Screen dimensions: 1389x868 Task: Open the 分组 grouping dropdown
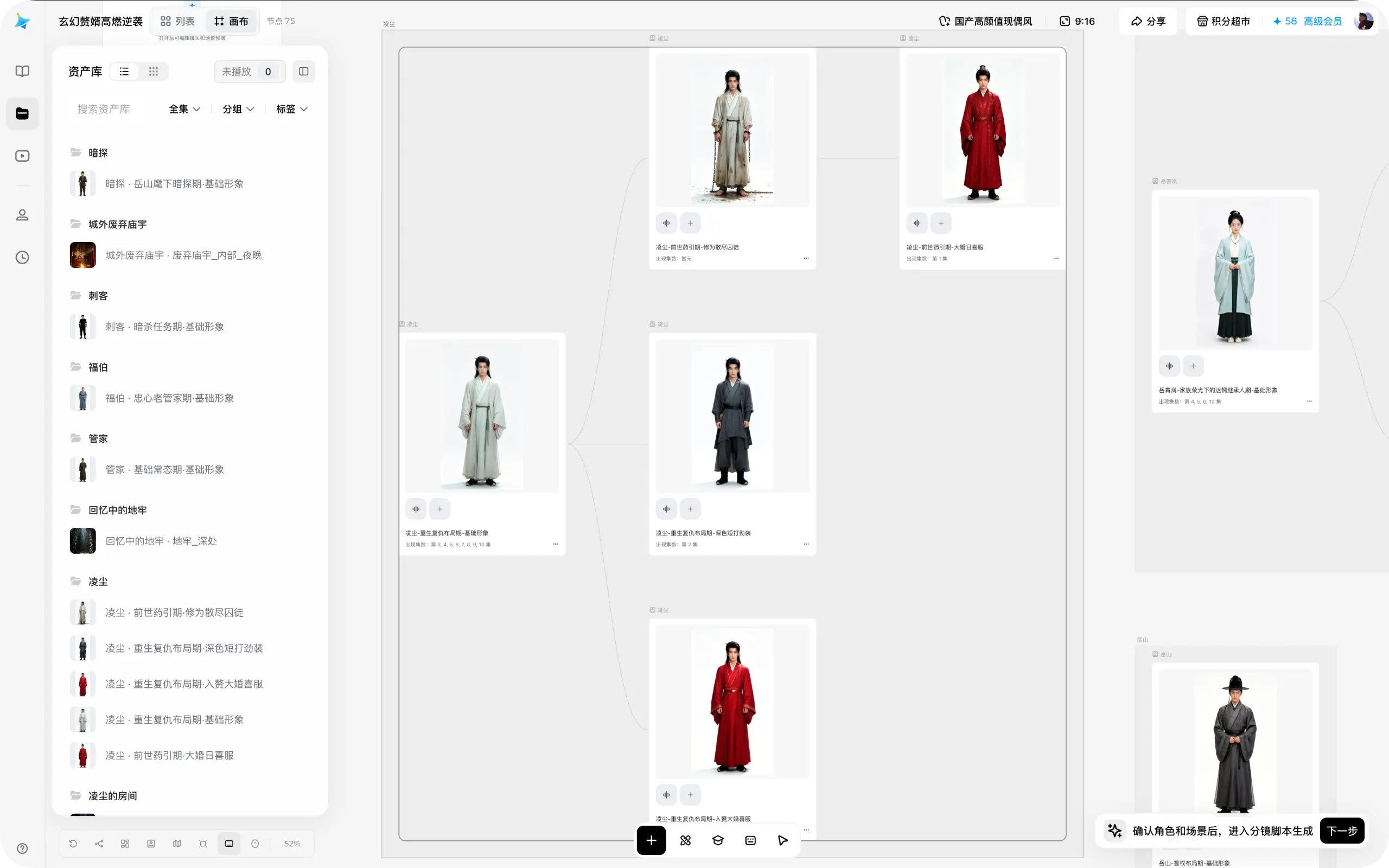[238, 109]
